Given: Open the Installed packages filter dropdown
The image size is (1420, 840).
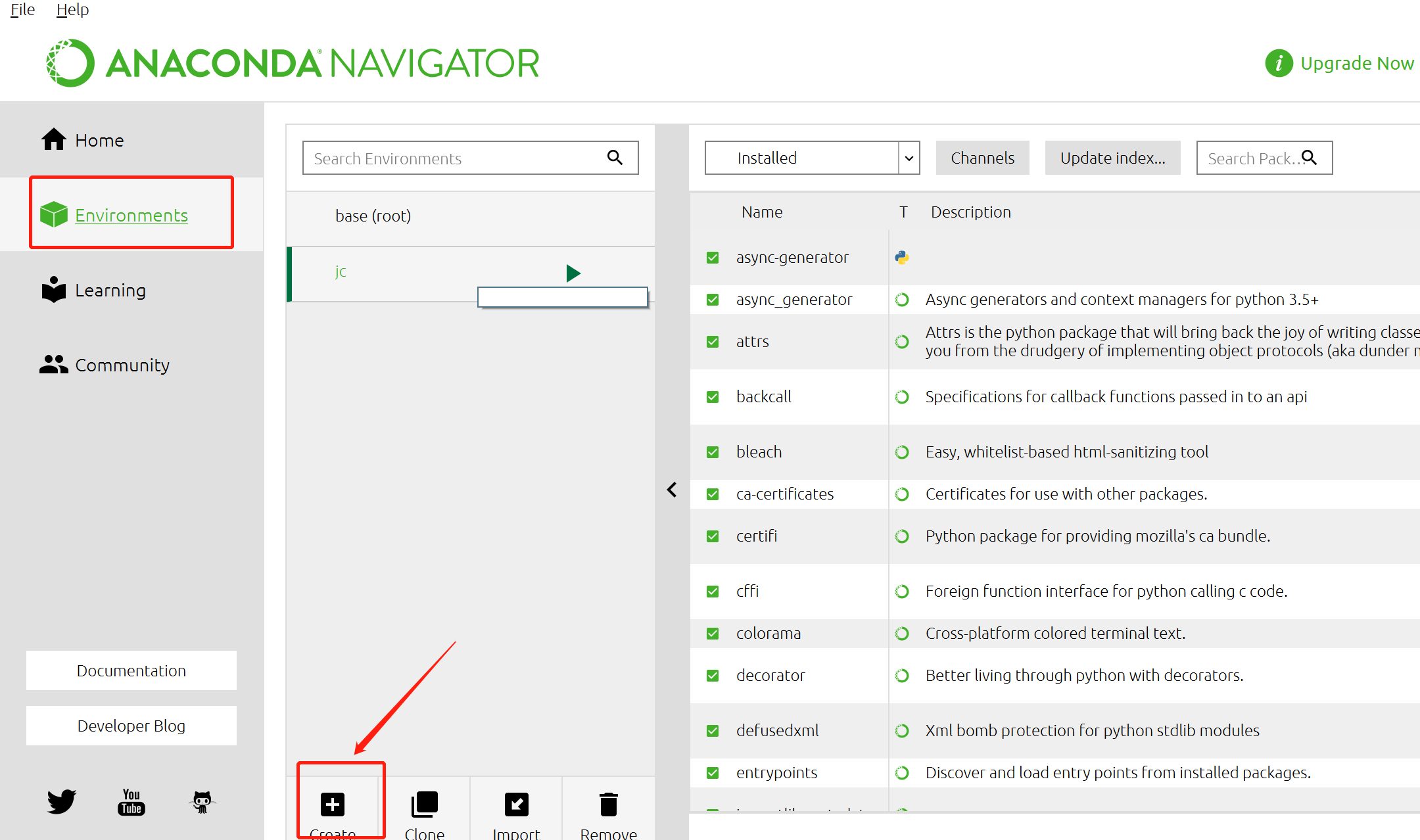Looking at the screenshot, I should click(x=812, y=158).
